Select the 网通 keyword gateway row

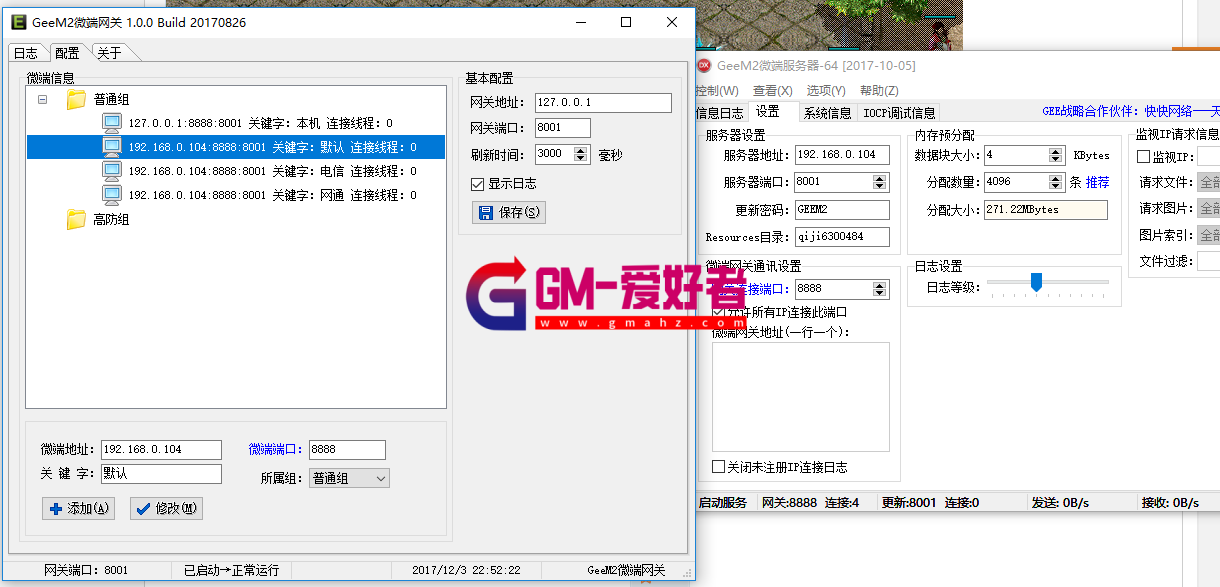point(272,195)
